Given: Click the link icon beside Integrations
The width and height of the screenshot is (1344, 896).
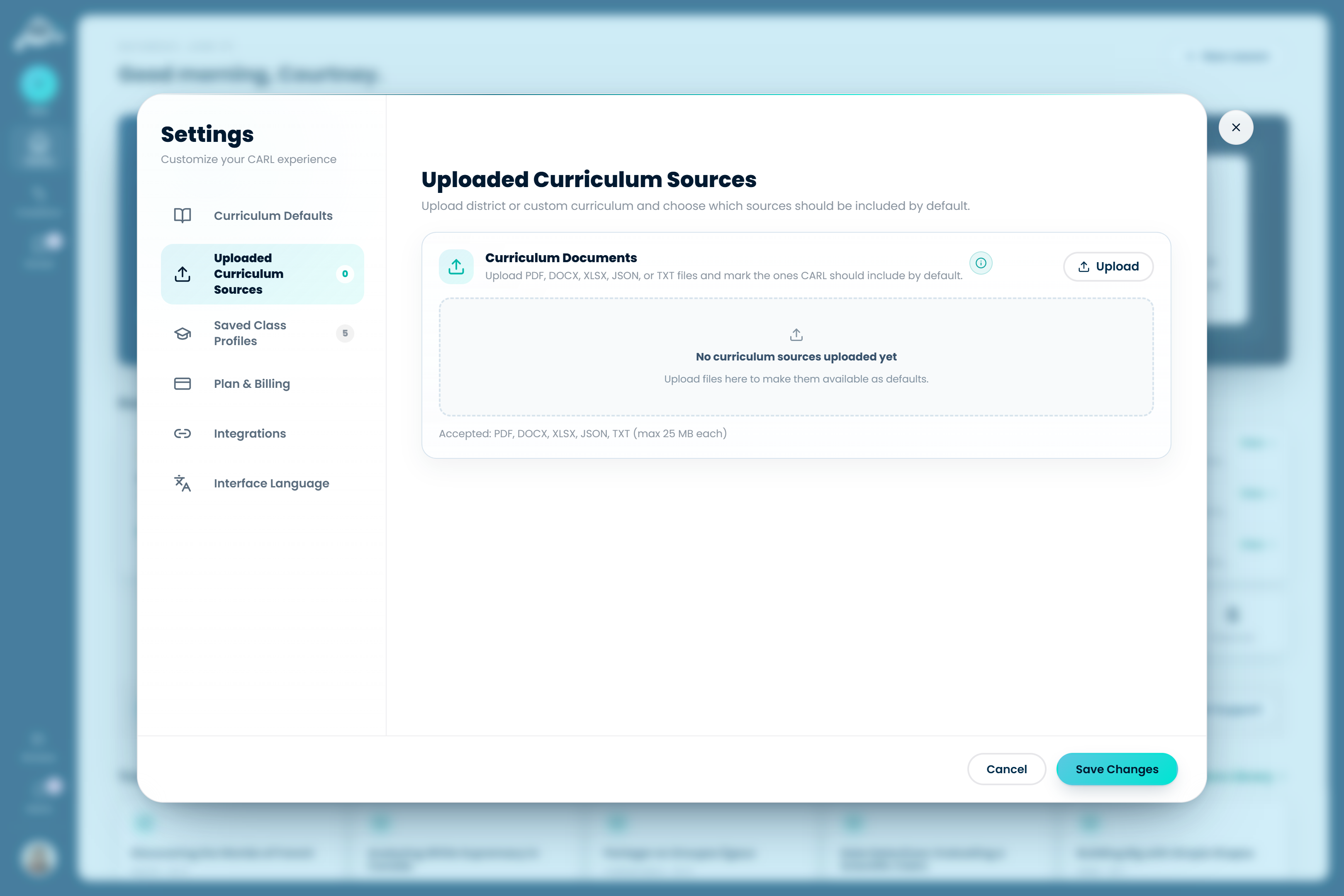Looking at the screenshot, I should click(x=182, y=433).
